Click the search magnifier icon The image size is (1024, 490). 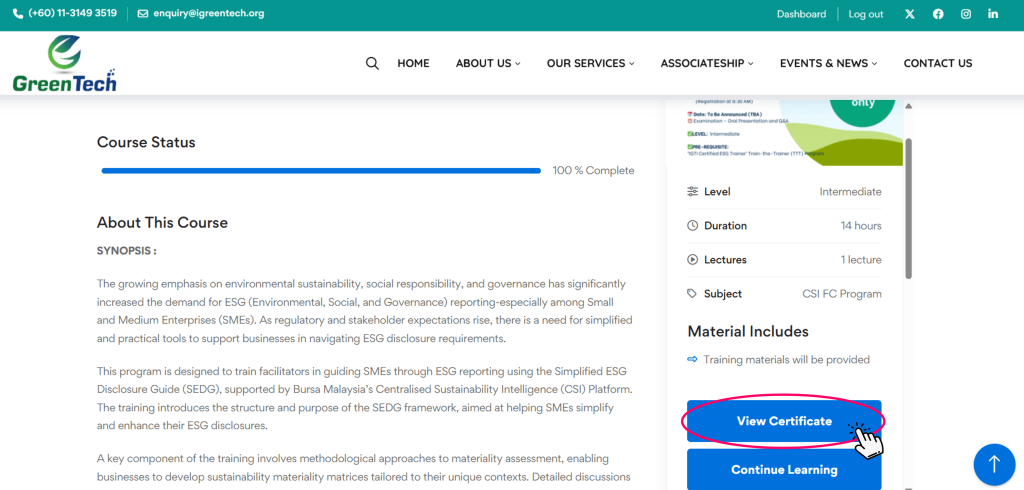tap(372, 63)
